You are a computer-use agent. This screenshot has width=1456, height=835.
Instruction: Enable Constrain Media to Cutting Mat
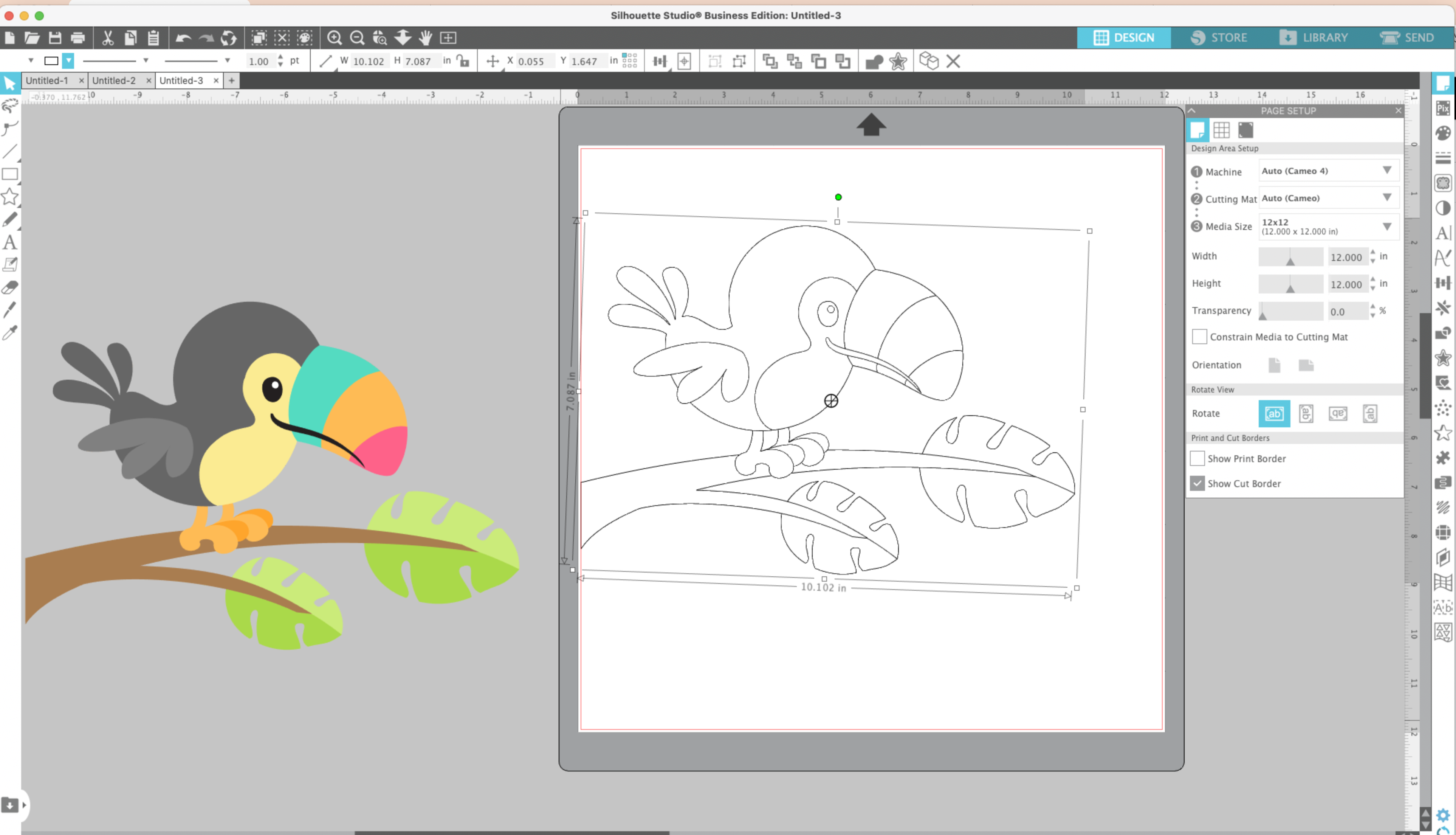coord(1199,337)
